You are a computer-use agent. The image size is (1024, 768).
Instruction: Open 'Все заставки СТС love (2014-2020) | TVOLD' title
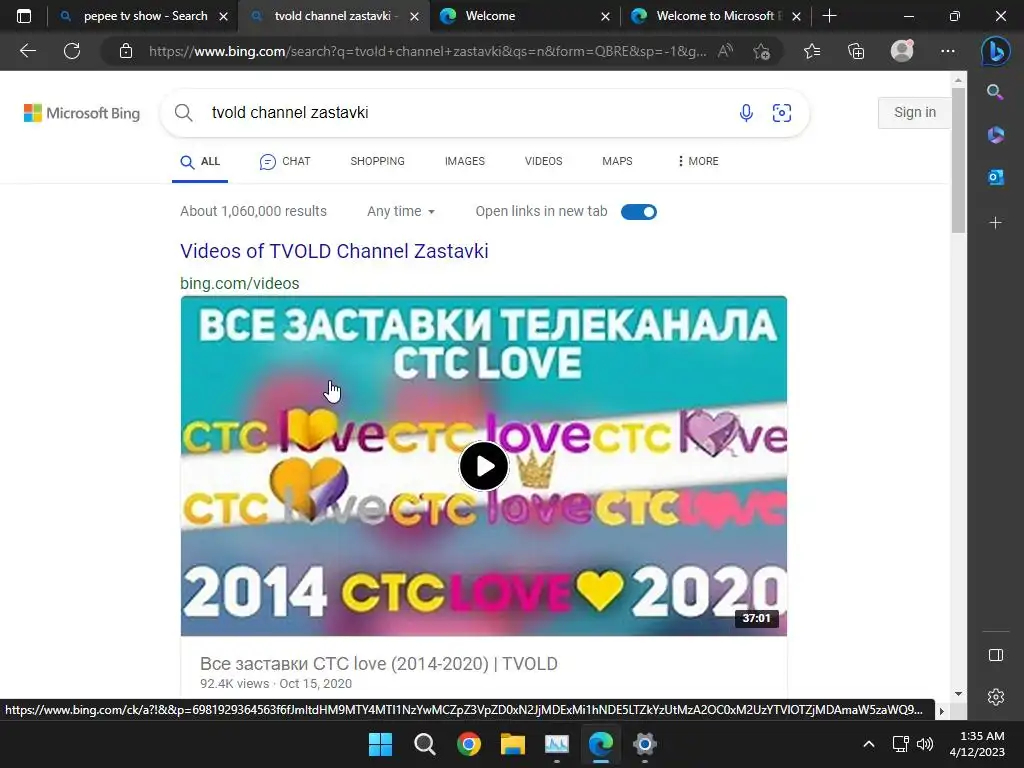[x=379, y=664]
